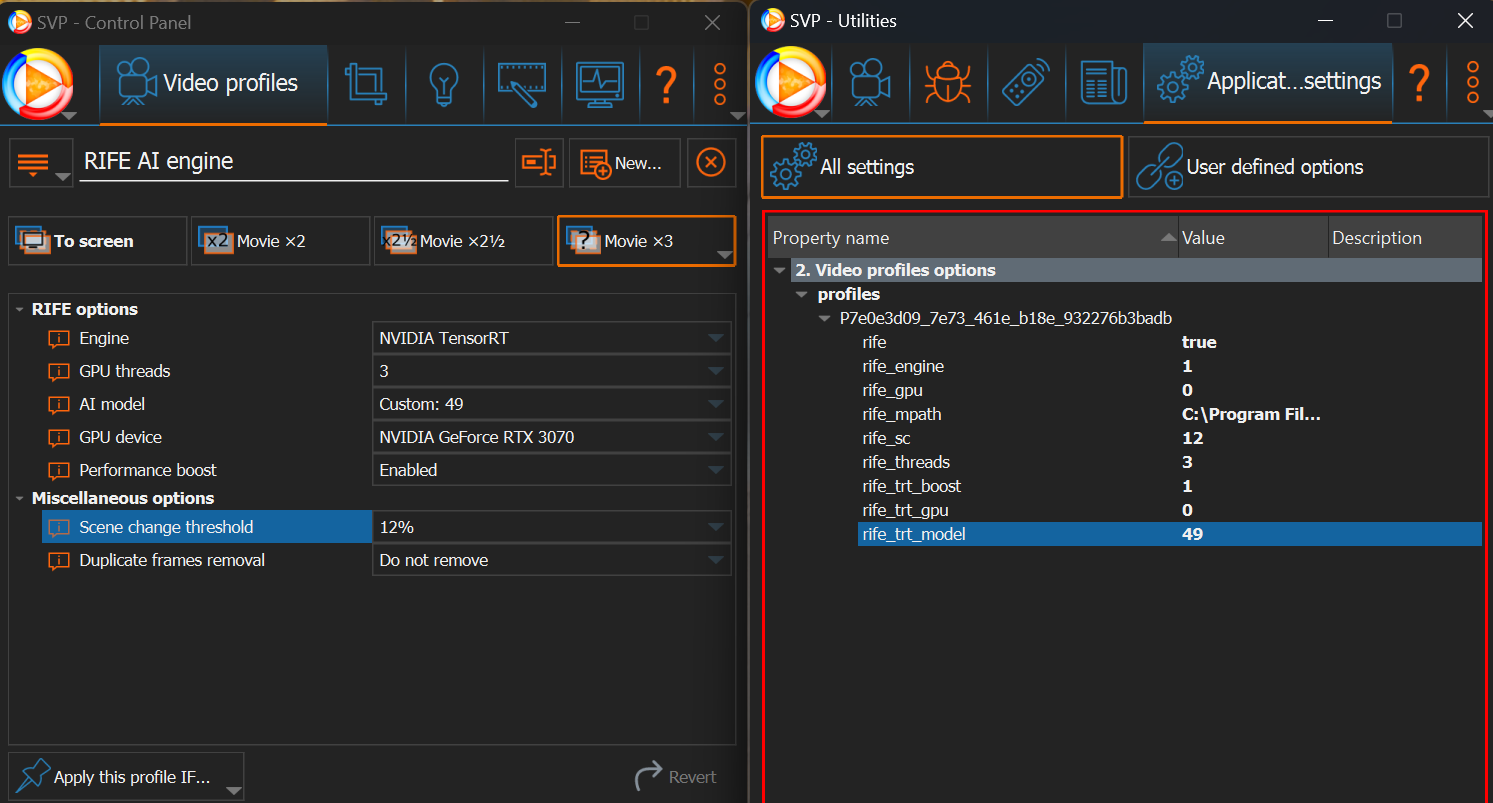Open the Engine dropdown NVIDIA TensorRT

pyautogui.click(x=550, y=339)
